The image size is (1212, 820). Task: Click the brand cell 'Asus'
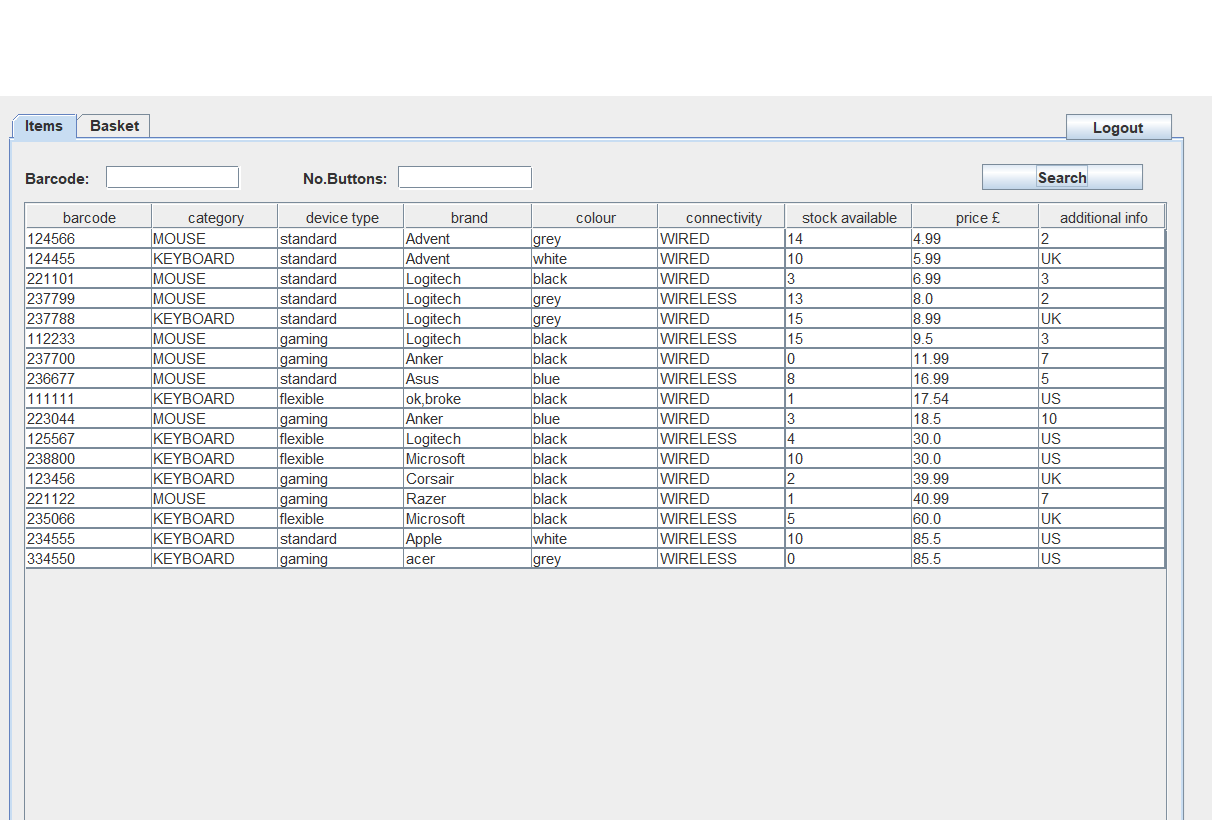(x=468, y=379)
